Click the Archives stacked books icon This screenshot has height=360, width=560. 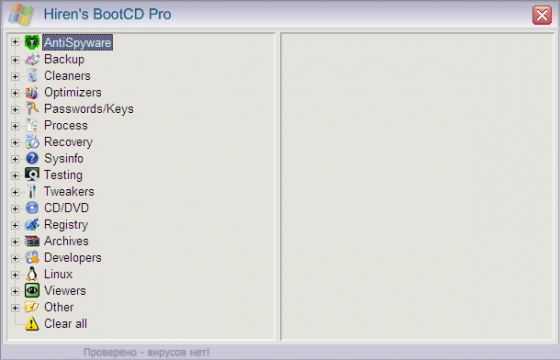pyautogui.click(x=32, y=241)
